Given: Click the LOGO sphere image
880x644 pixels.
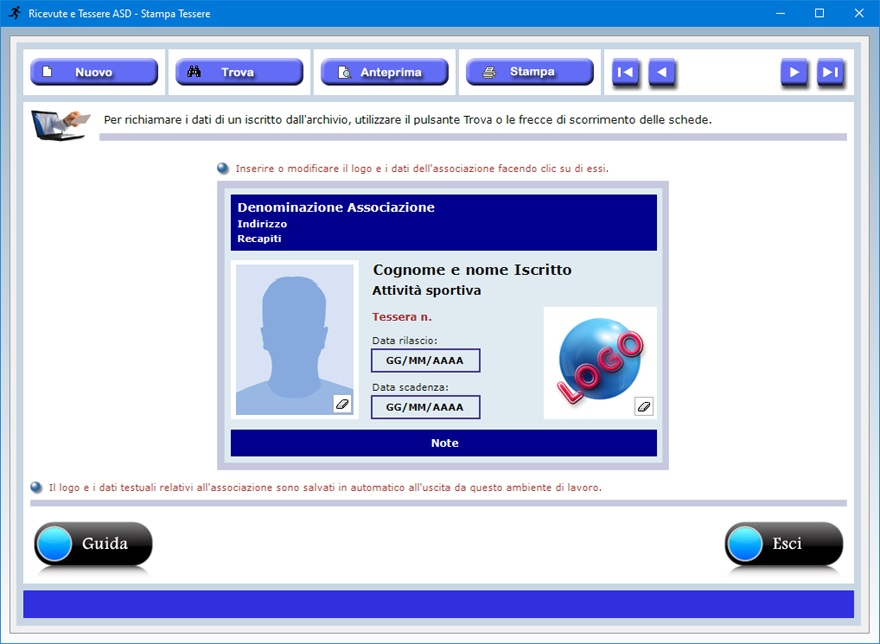Looking at the screenshot, I should pyautogui.click(x=600, y=361).
